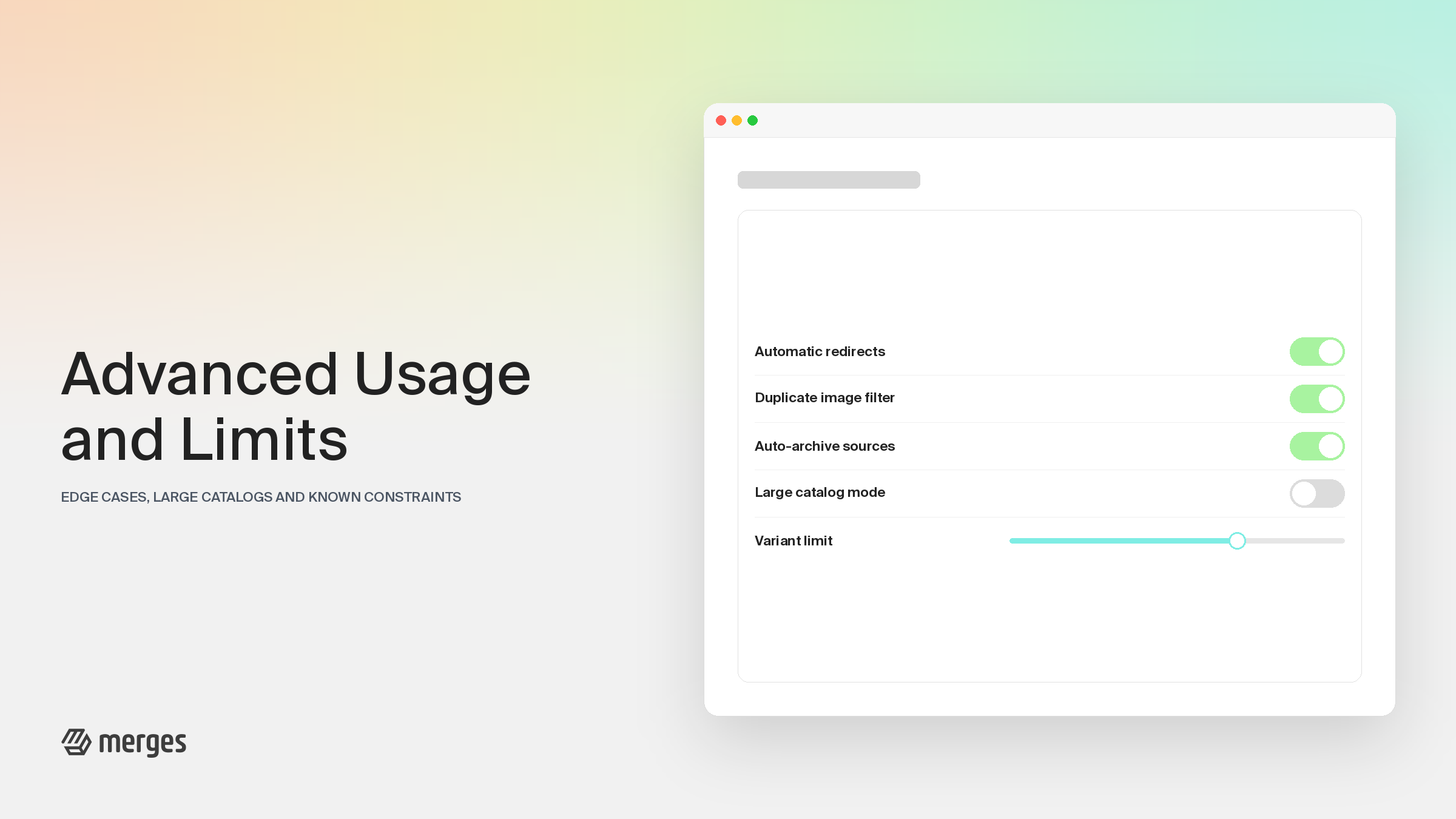Select the 'Duplicate image filter' label text

824,398
